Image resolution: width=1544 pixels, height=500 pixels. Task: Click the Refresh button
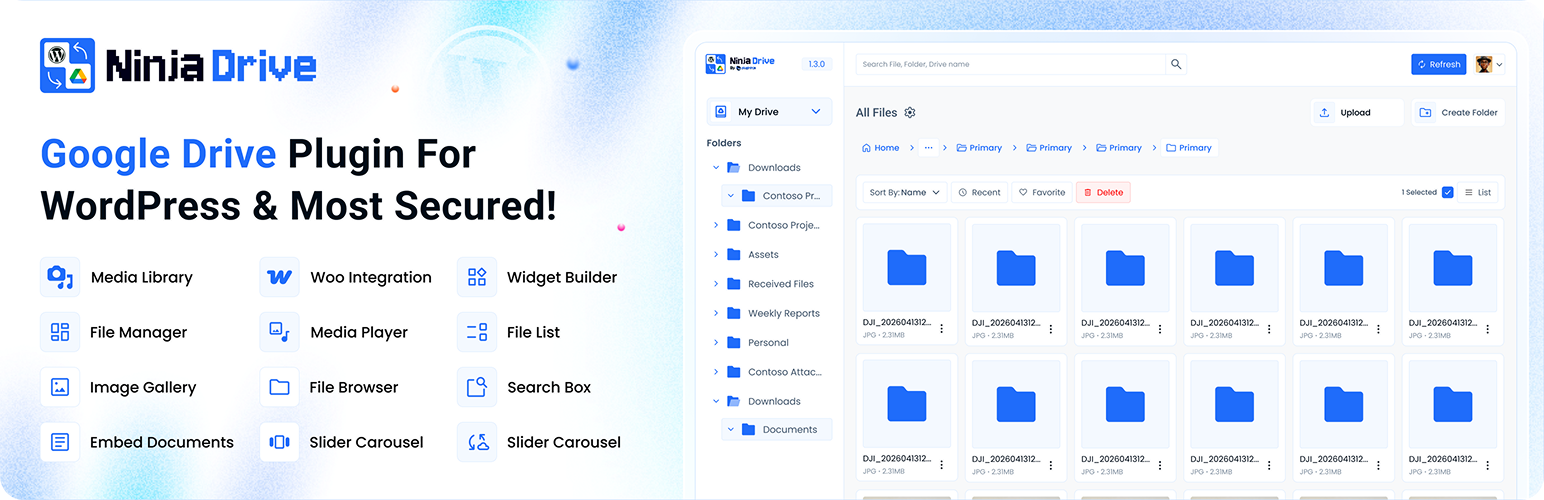click(1438, 64)
